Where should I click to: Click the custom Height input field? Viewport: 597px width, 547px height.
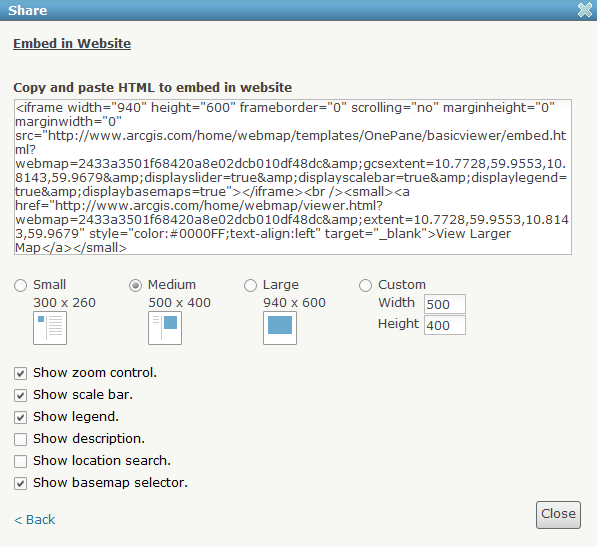point(445,325)
